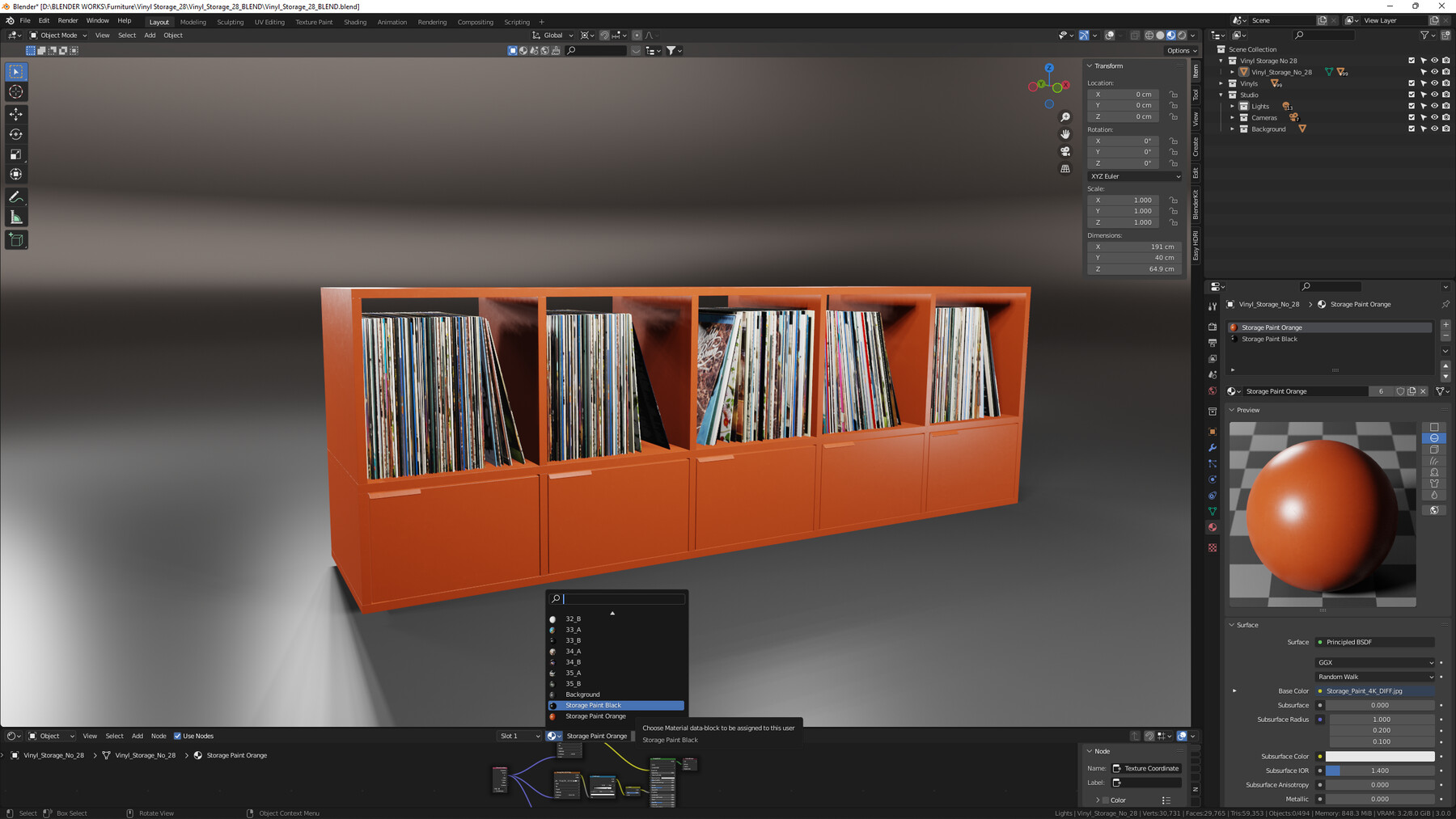Open the Modifier properties wrench tab
The image size is (1456, 819).
tap(1212, 448)
